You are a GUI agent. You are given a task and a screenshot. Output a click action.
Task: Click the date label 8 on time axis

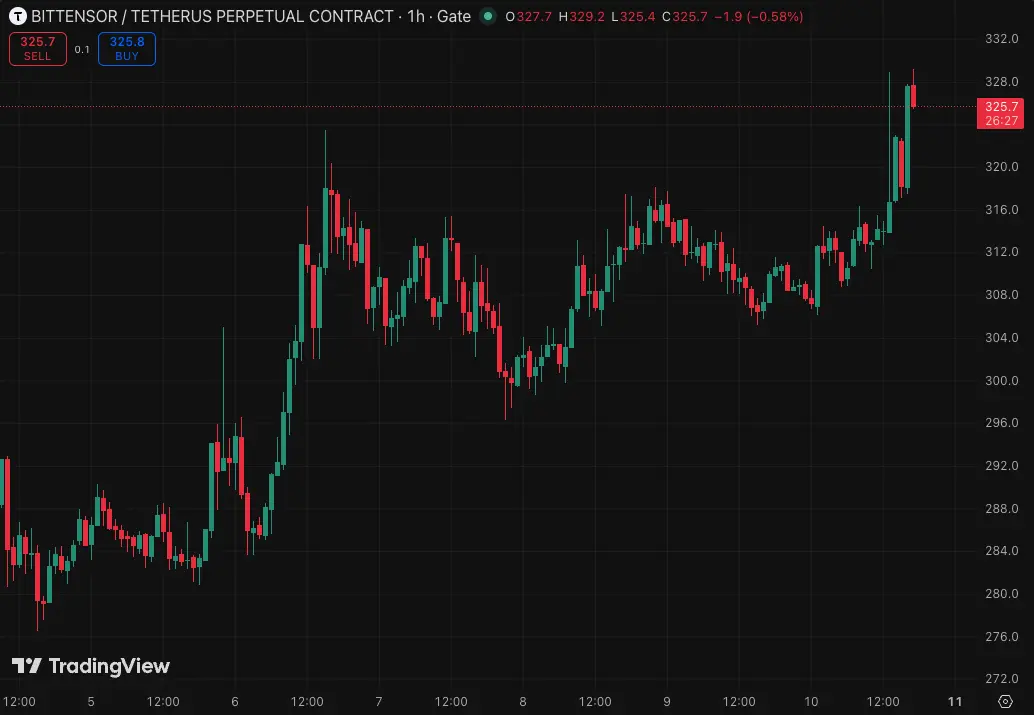(523, 702)
